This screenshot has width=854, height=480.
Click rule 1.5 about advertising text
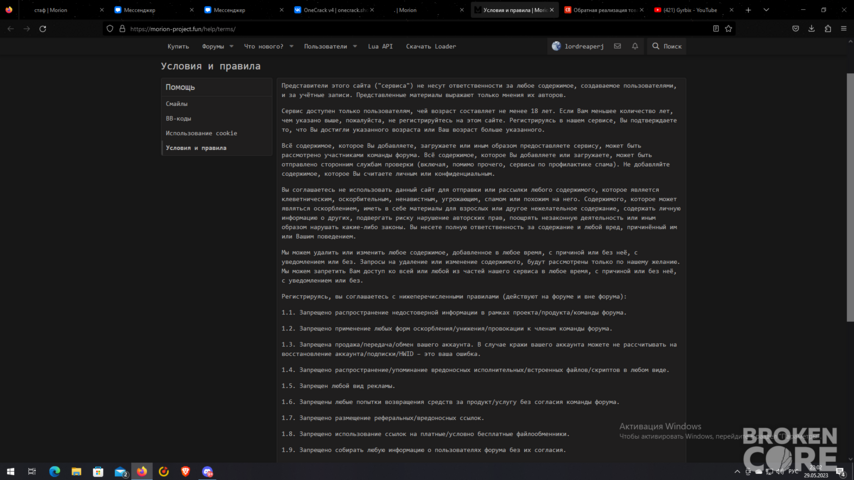pyautogui.click(x=338, y=386)
